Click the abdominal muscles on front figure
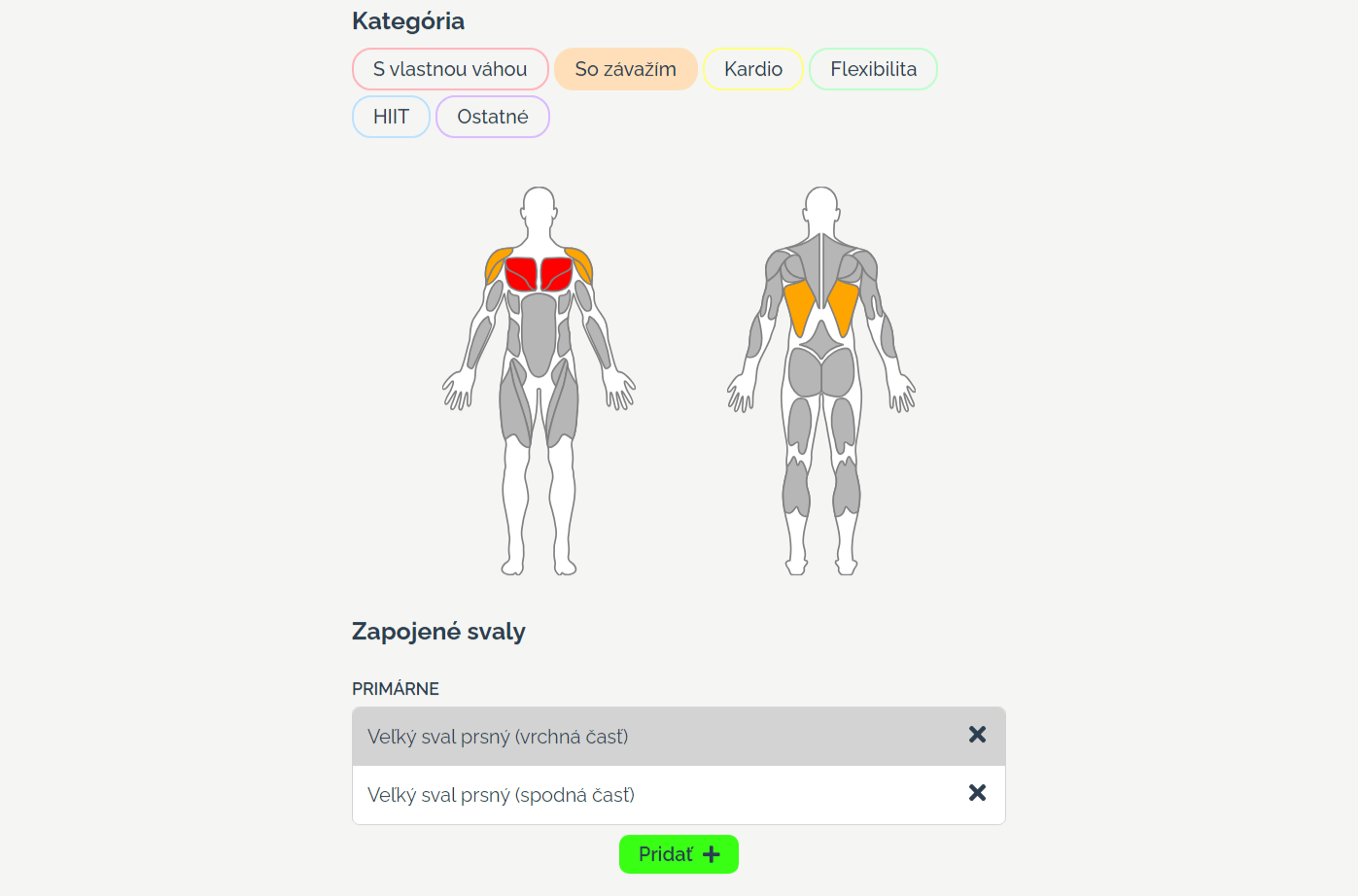1358x896 pixels. (539, 332)
